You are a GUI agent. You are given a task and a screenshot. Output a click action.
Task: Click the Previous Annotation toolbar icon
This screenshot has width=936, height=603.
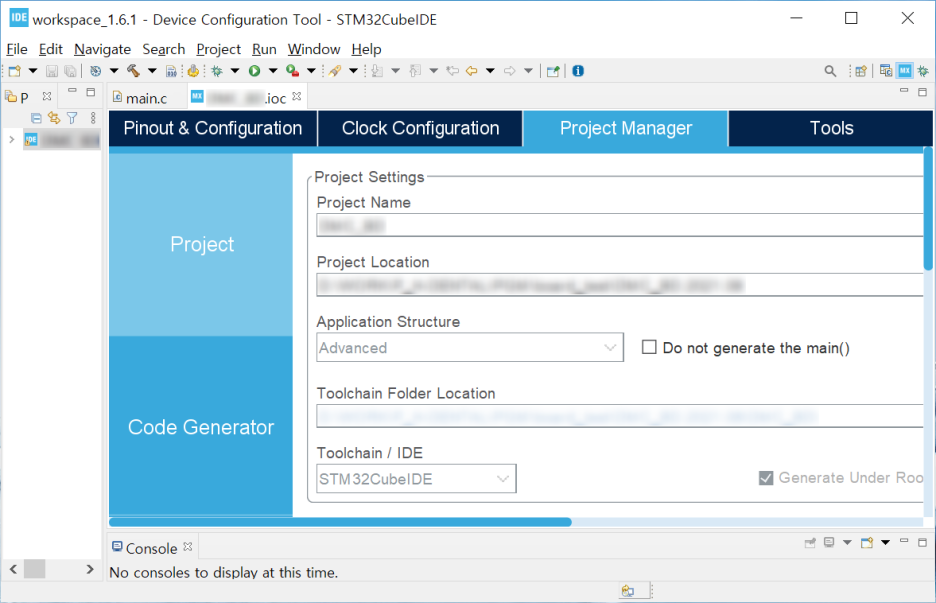point(415,71)
